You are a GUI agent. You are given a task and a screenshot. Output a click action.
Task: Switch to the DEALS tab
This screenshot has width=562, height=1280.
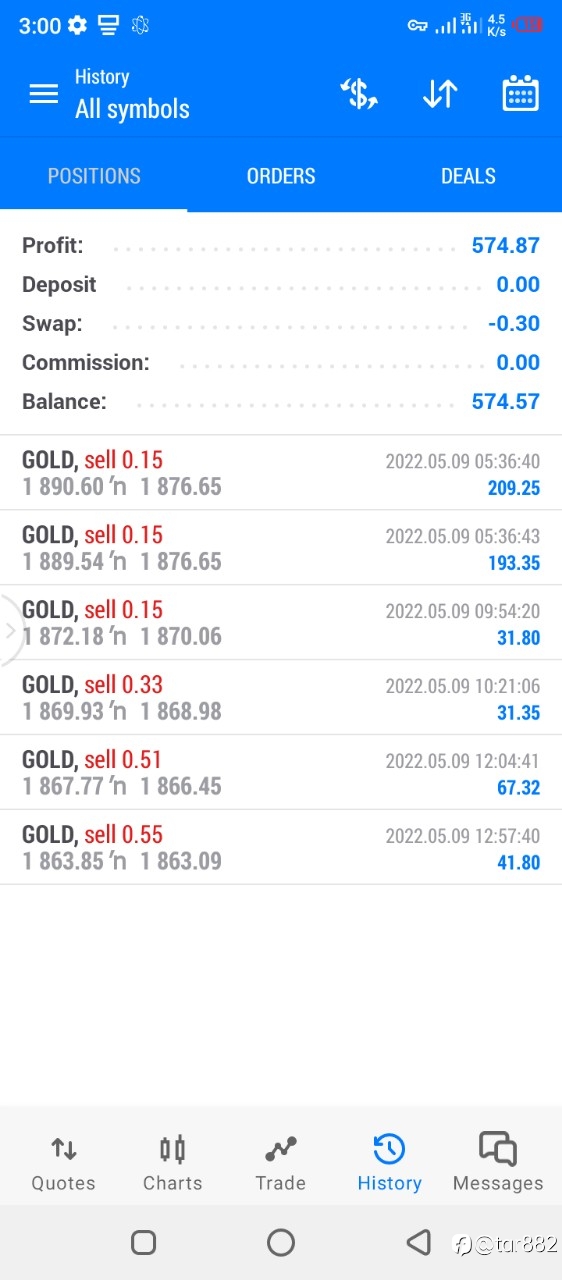pyautogui.click(x=468, y=176)
